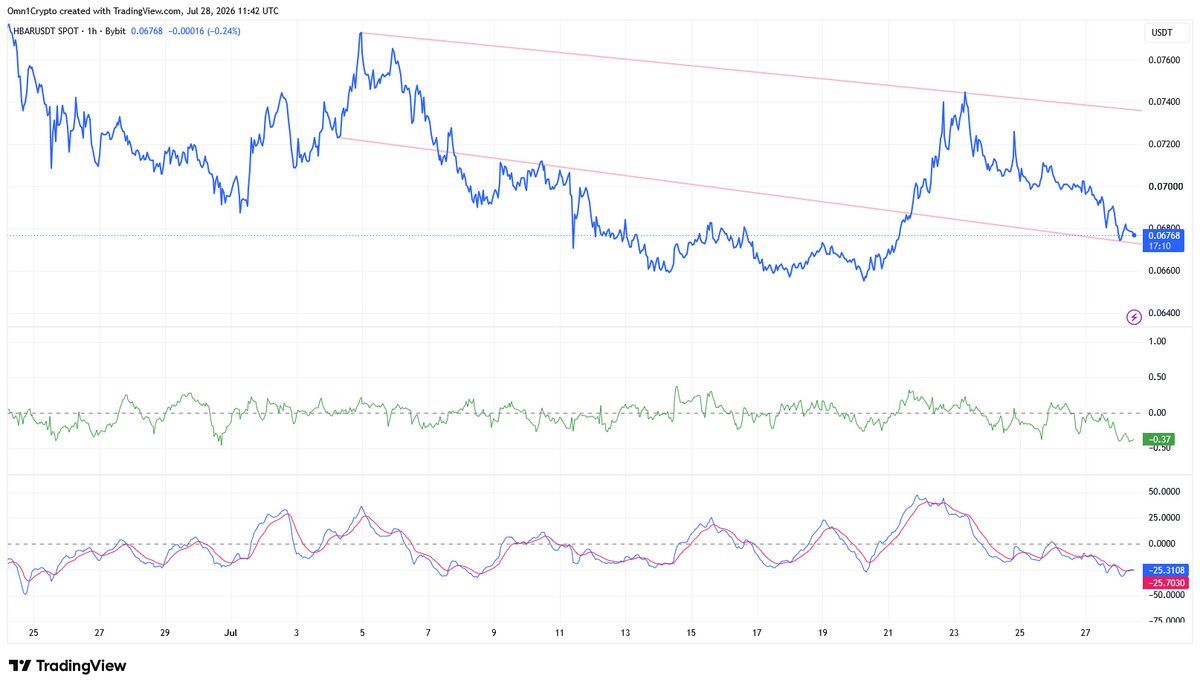Click the 25.0000 oscillator axis label
Image resolution: width=1200 pixels, height=688 pixels.
pos(1164,518)
